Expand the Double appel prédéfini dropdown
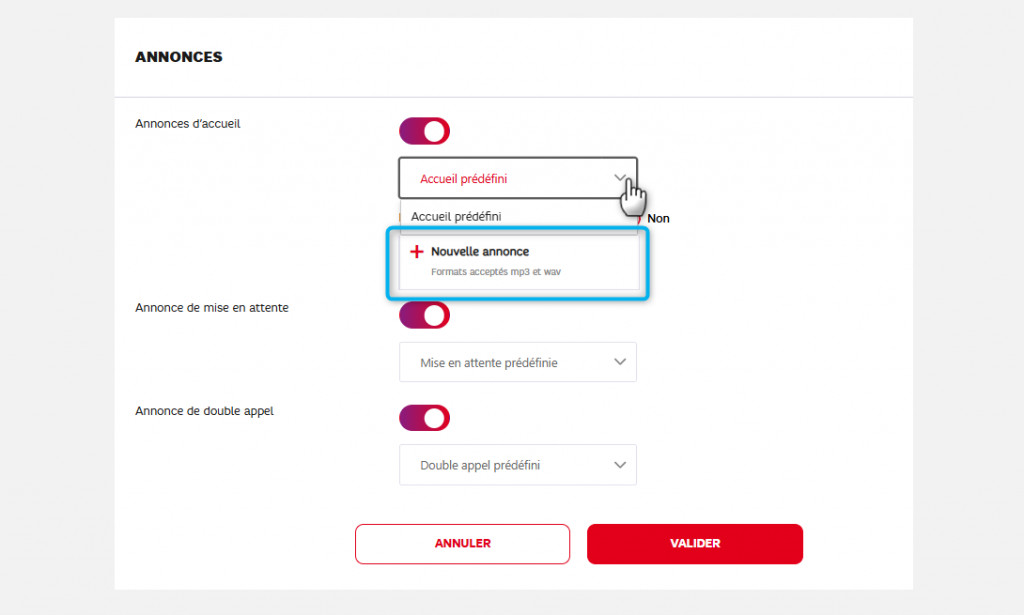 point(517,465)
